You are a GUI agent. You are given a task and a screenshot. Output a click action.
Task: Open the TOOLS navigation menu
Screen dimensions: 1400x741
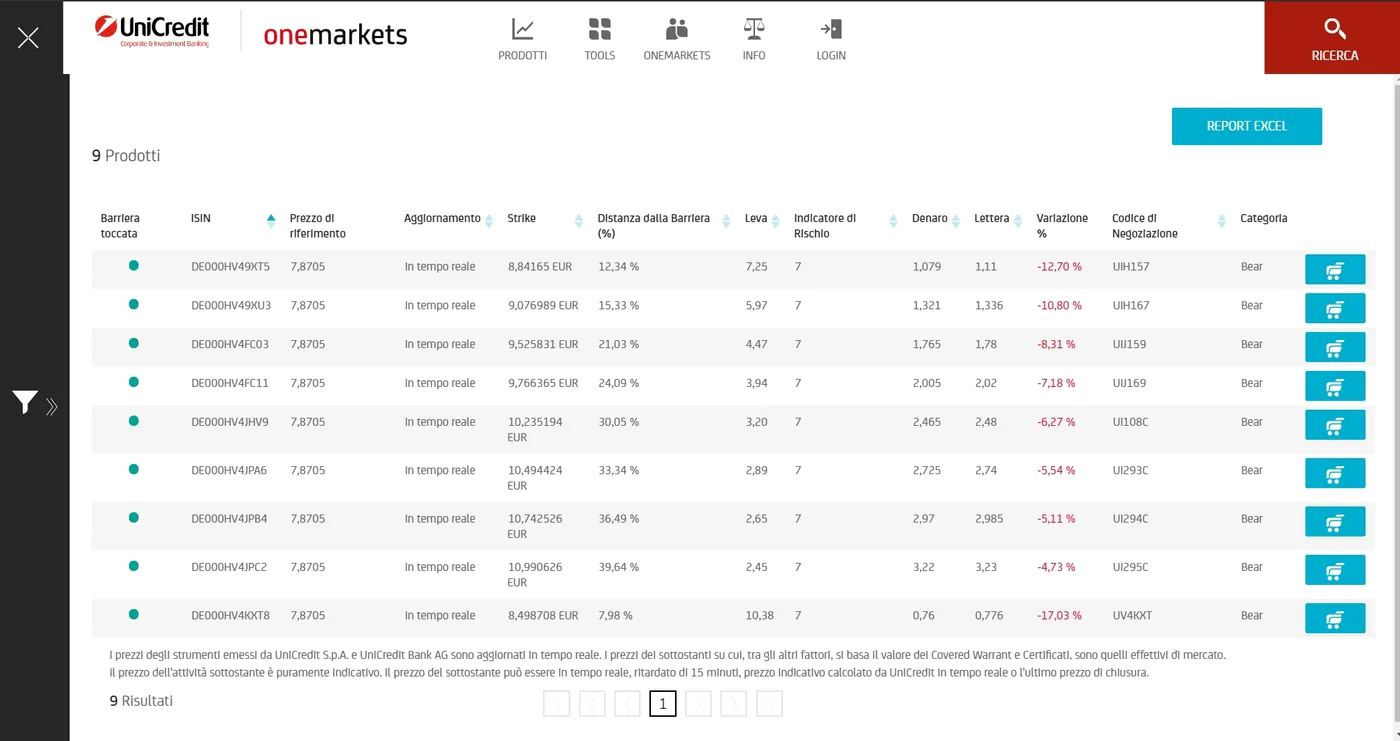600,40
